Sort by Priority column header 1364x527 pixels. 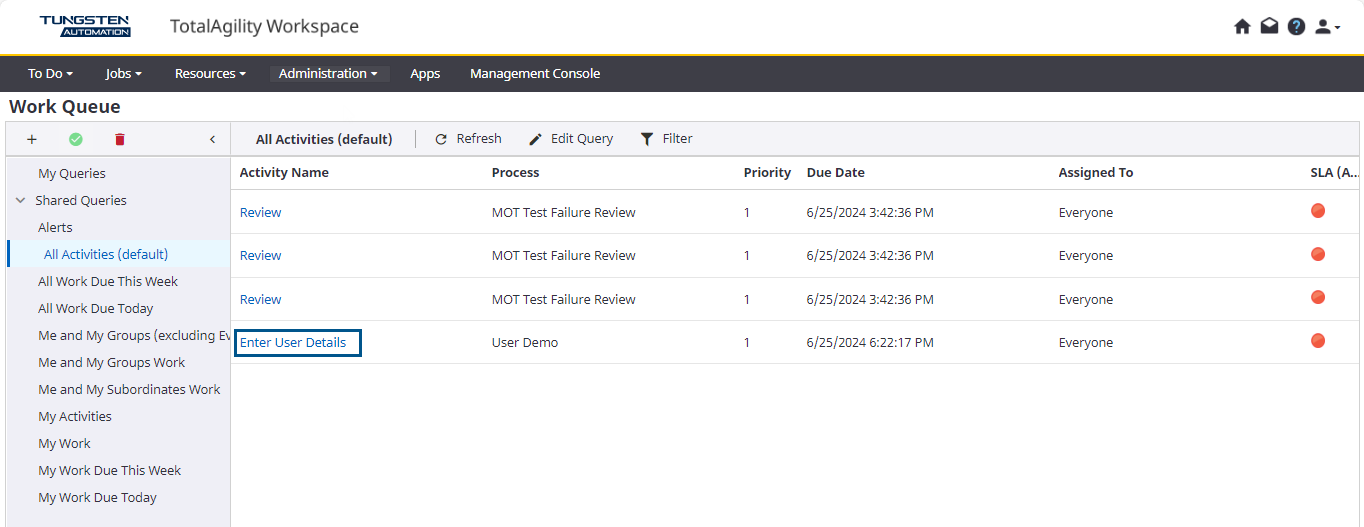pos(767,172)
